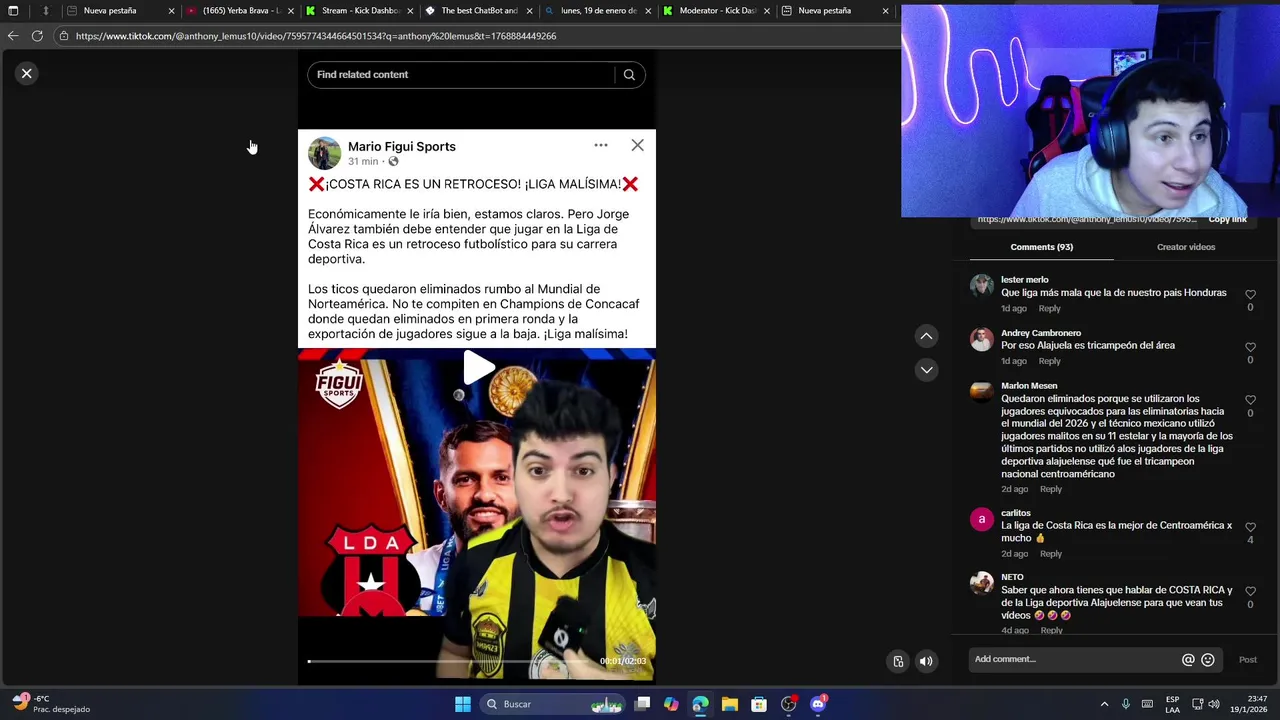Click the Marlon Mesen username
This screenshot has width=1280, height=720.
click(x=1029, y=386)
